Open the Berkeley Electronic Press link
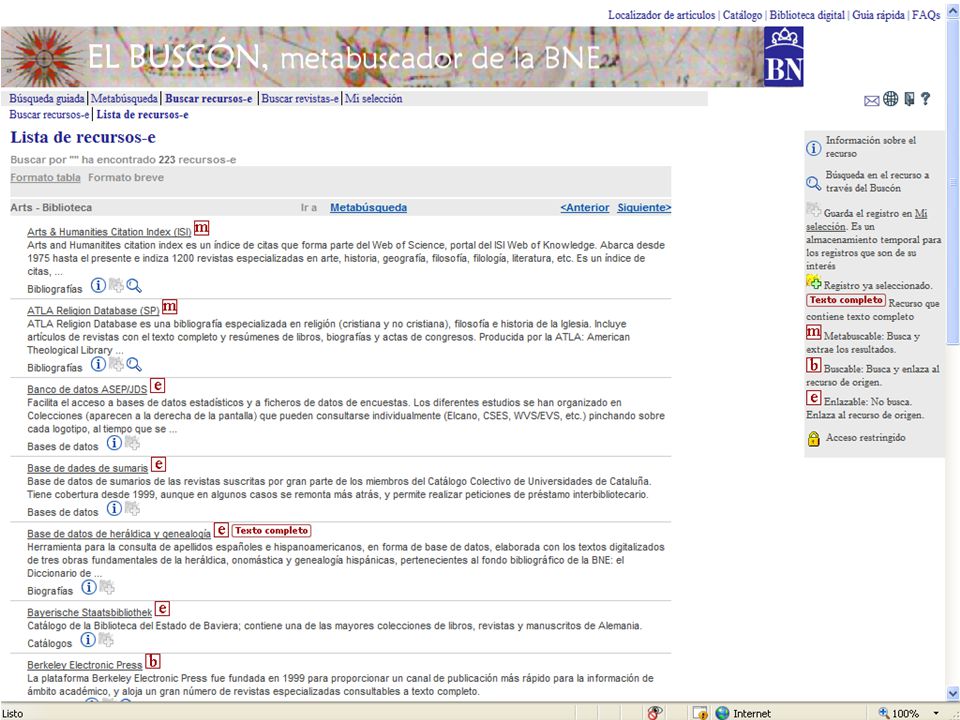This screenshot has height=720, width=960. pyautogui.click(x=84, y=665)
